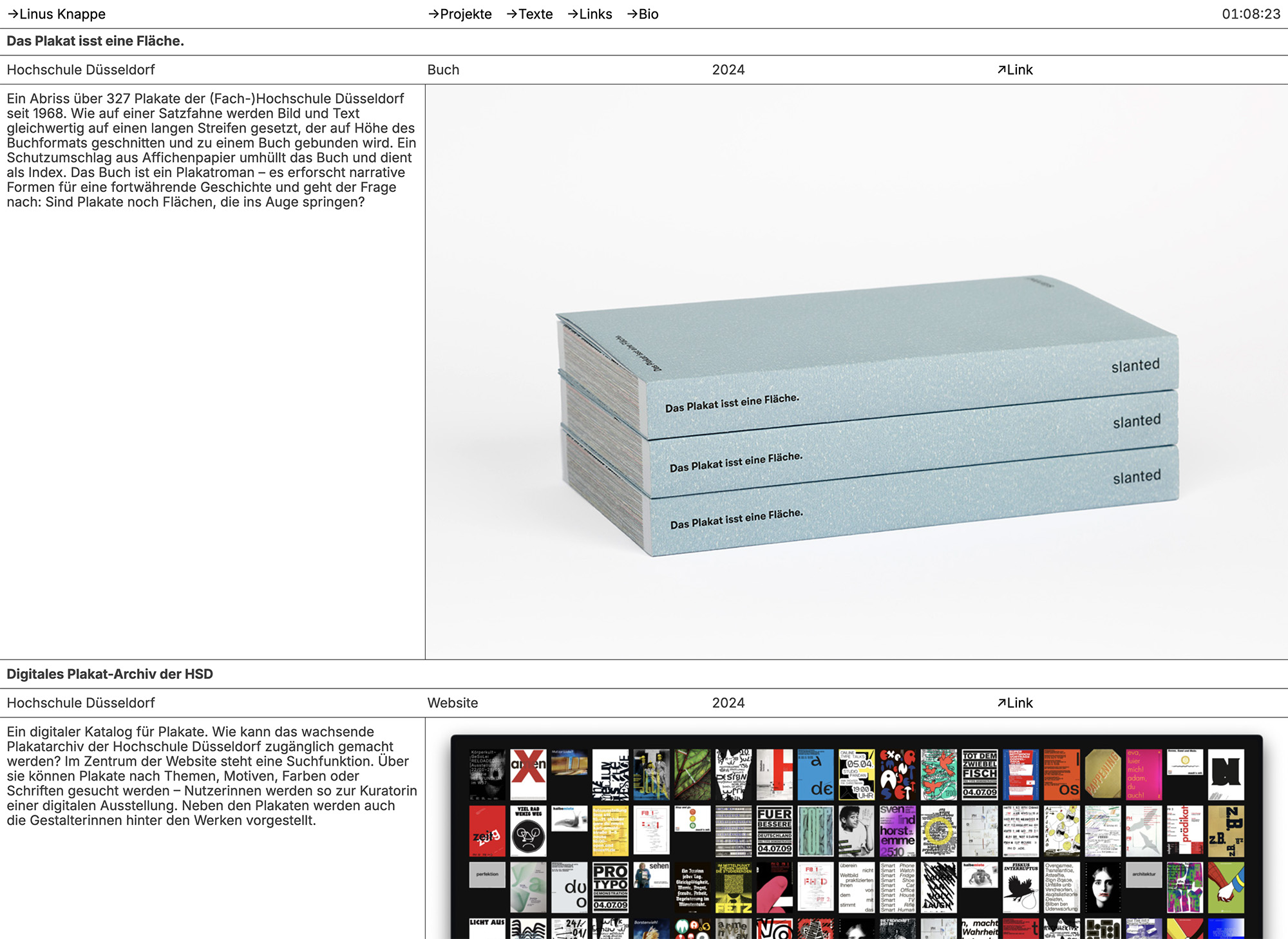Open the Link for the Buch project
This screenshot has height=939, width=1288.
1015,70
